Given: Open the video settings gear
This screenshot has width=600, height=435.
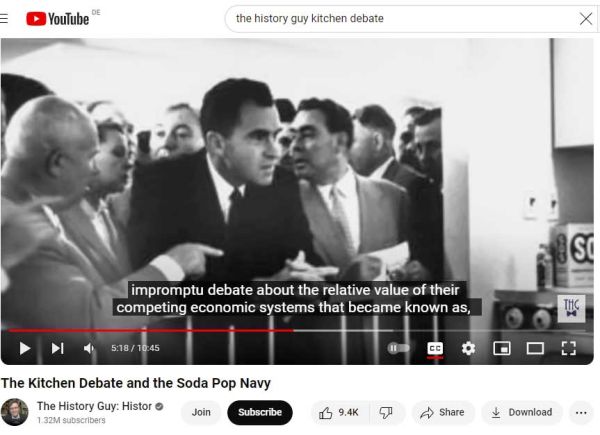Looking at the screenshot, I should click(468, 348).
